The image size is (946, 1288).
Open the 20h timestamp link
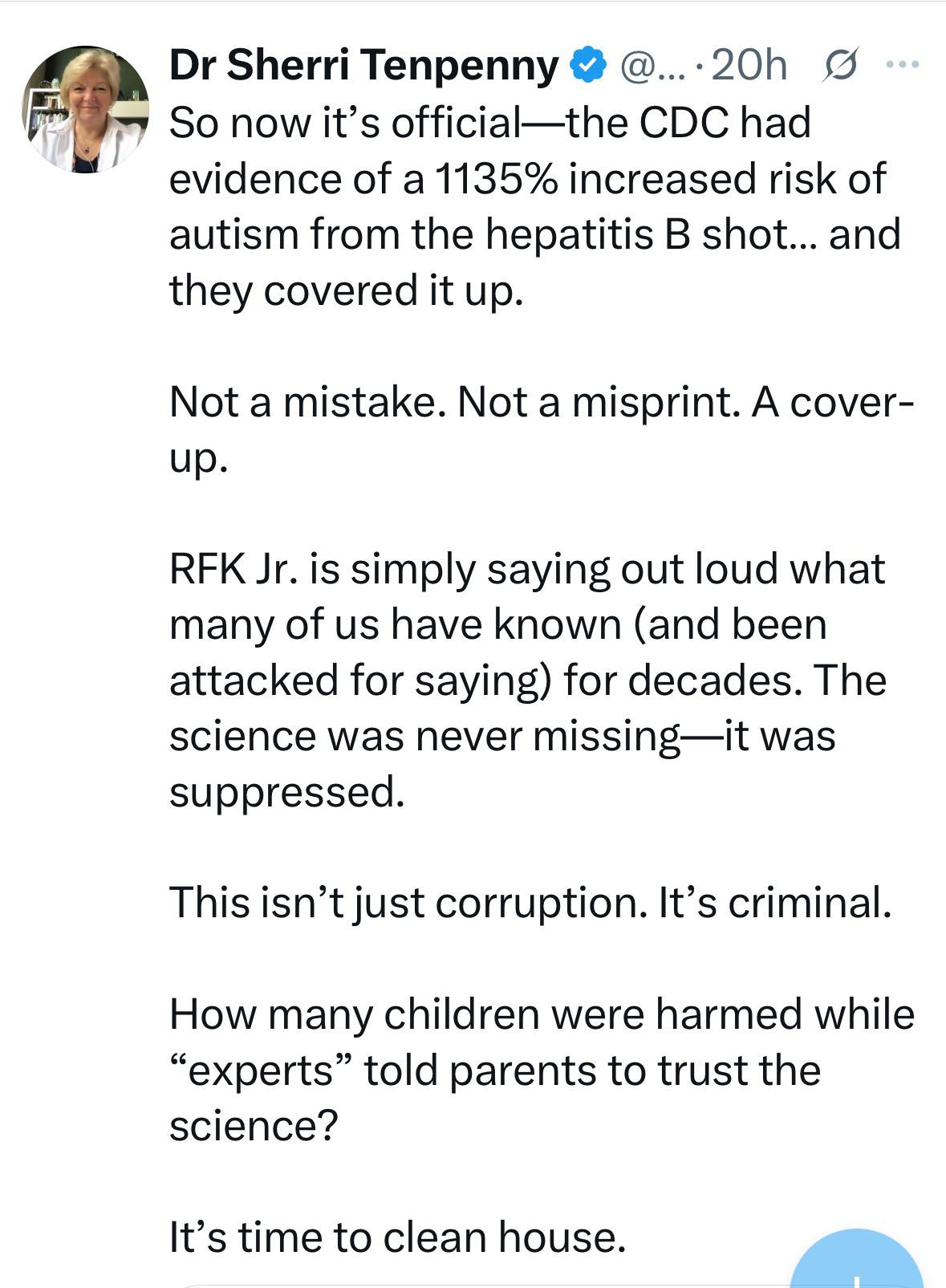[x=749, y=66]
